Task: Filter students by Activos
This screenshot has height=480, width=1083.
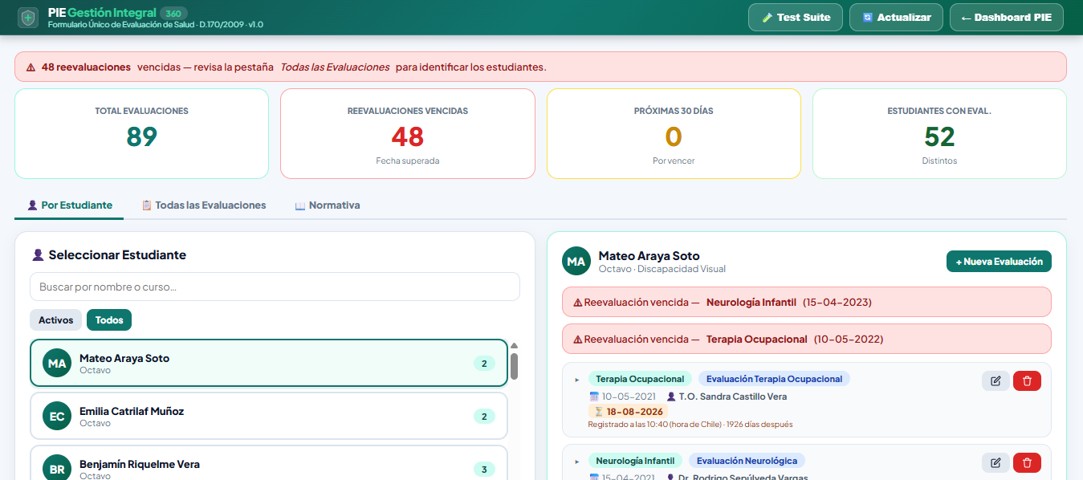Action: [55, 320]
